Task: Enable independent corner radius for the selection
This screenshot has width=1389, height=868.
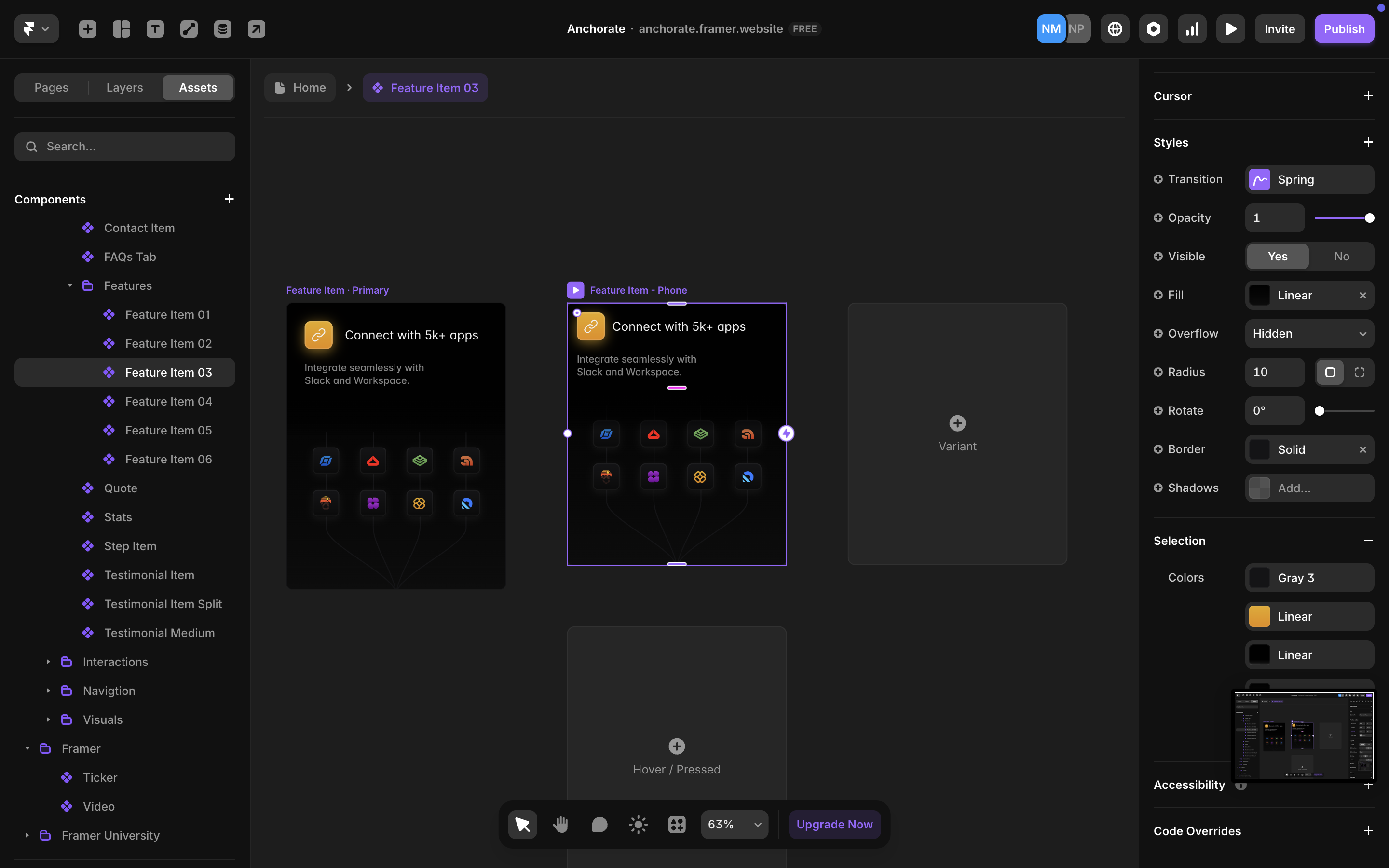Action: (1359, 372)
